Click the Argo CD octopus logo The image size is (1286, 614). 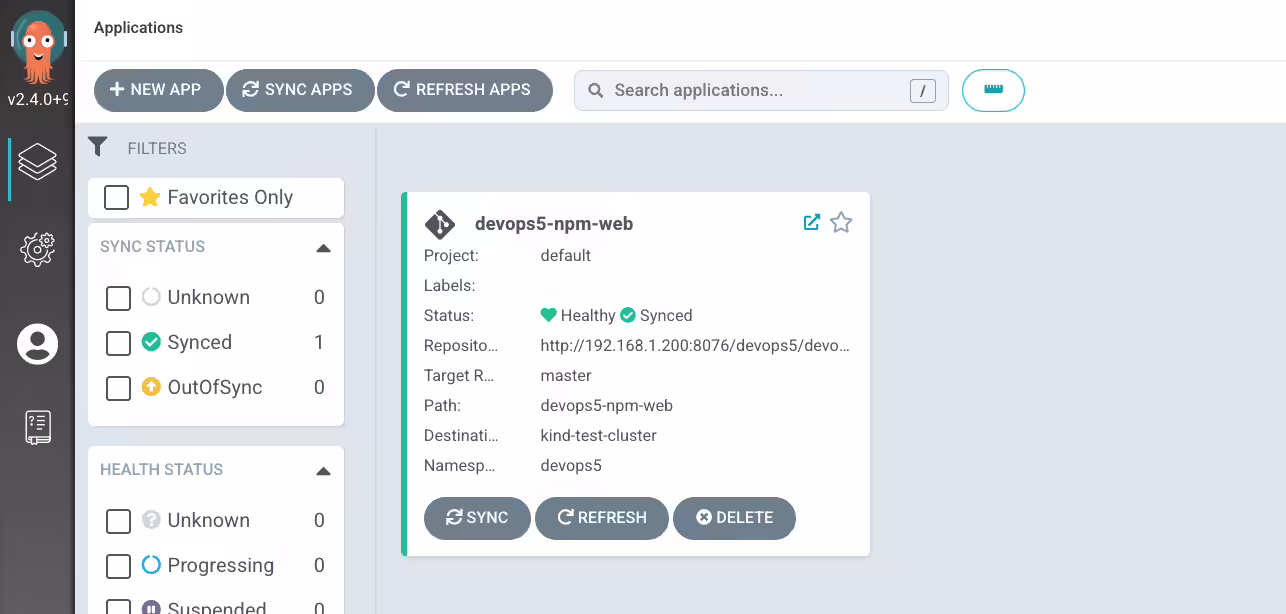click(x=38, y=47)
